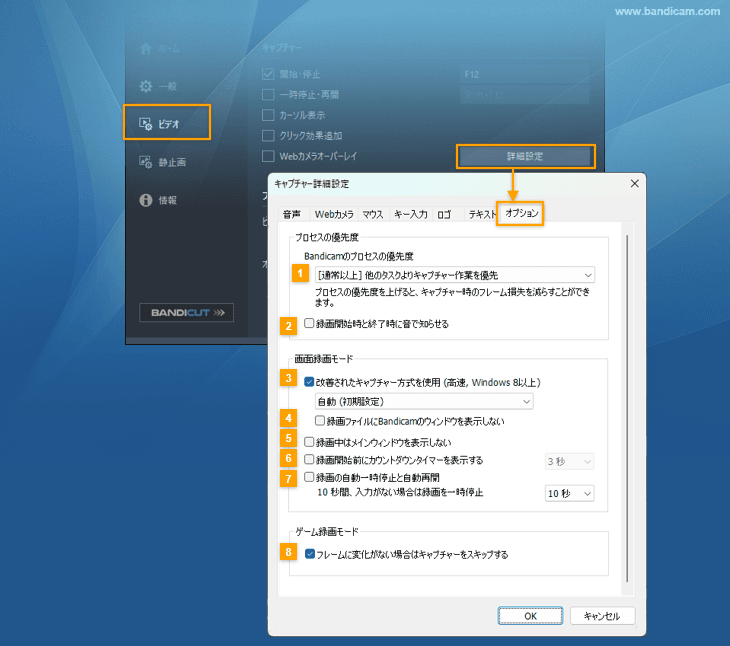Toggle フレームに変化がない場合はキャプチャーをスキップする checkbox
The image size is (730, 646).
tap(310, 554)
